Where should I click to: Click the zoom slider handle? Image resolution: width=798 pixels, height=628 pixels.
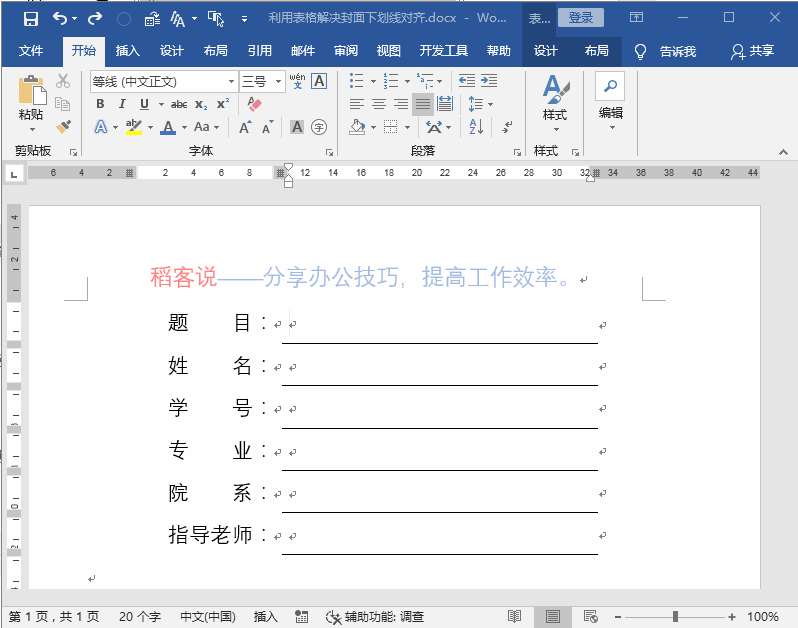675,617
